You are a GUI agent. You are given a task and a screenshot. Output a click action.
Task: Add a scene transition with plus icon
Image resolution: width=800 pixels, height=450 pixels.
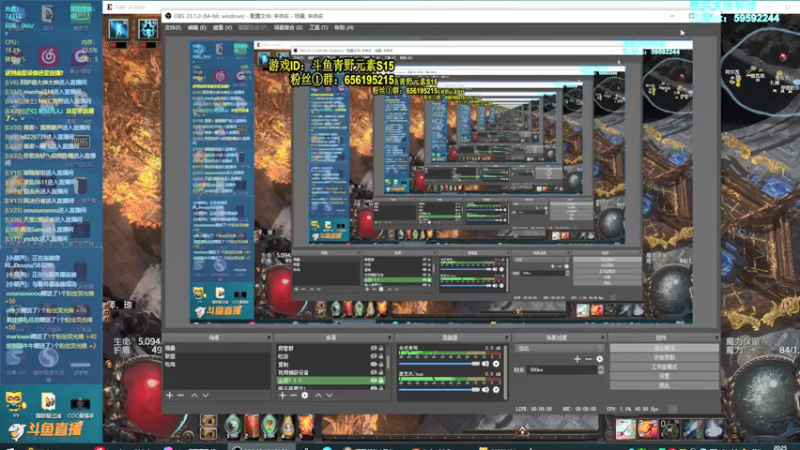[577, 359]
